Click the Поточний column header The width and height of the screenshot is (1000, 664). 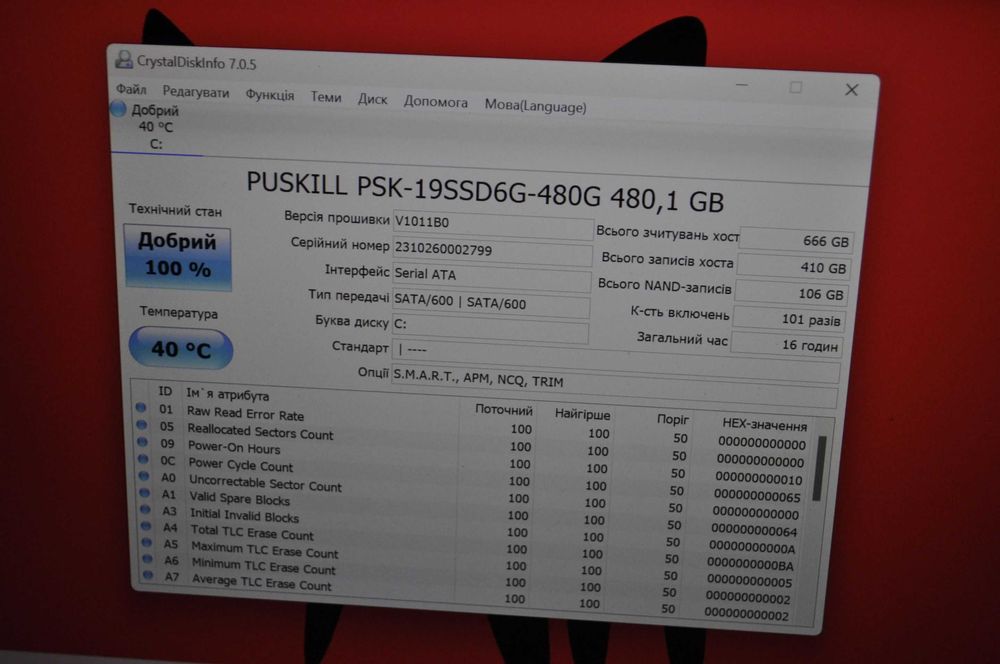click(x=504, y=409)
